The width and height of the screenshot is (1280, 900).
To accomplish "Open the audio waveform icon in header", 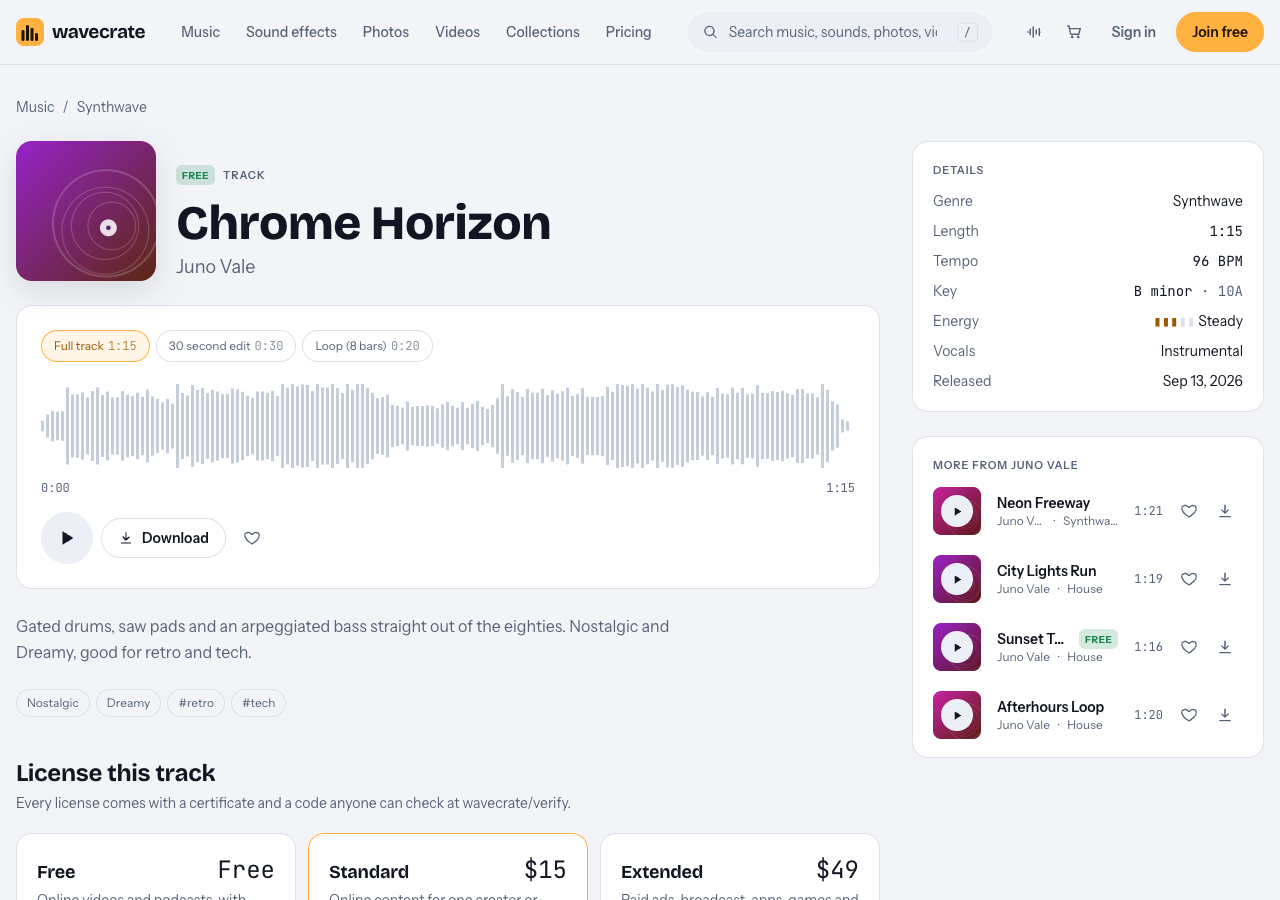I will coord(1034,32).
